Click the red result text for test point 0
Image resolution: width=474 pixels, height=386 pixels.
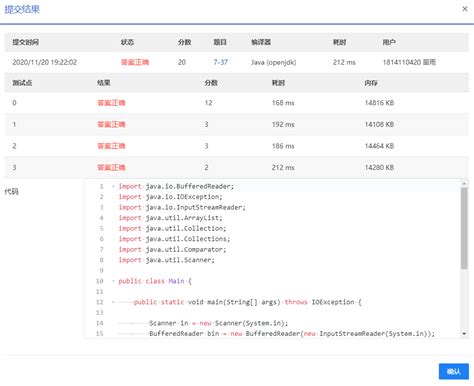tap(111, 103)
